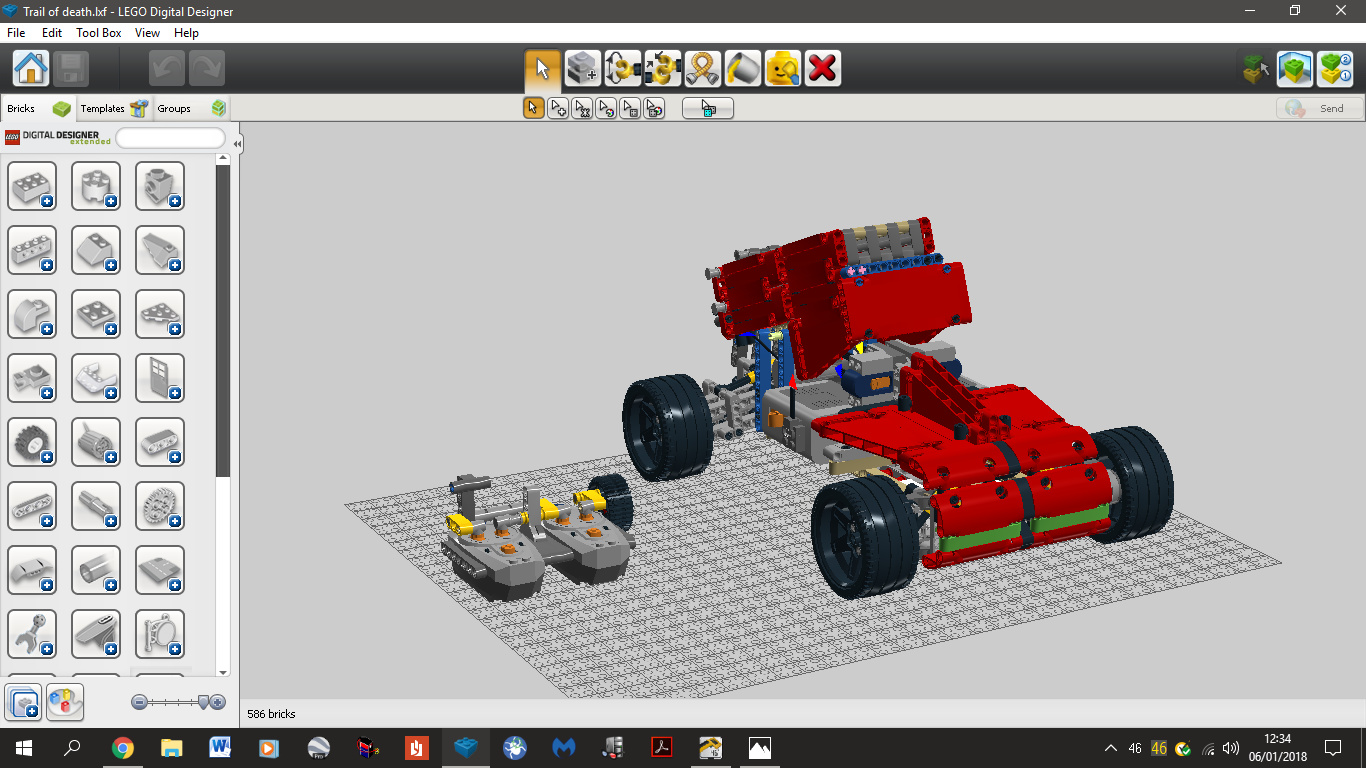Open the motor and electric parts category
This screenshot has width=1366, height=768.
click(x=96, y=442)
